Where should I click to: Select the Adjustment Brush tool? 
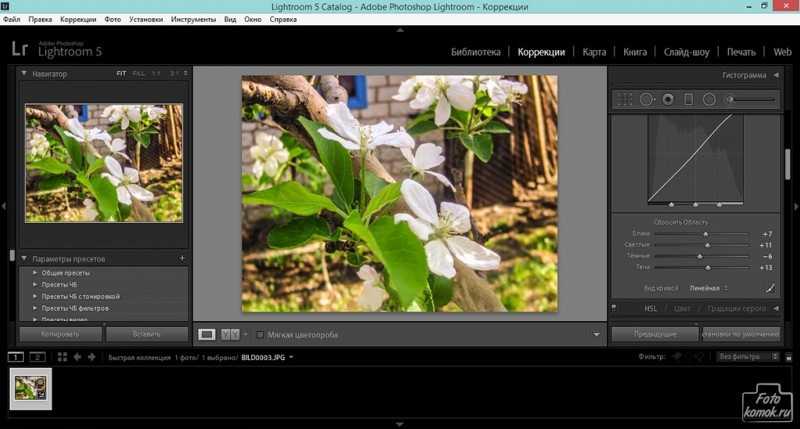coord(751,99)
